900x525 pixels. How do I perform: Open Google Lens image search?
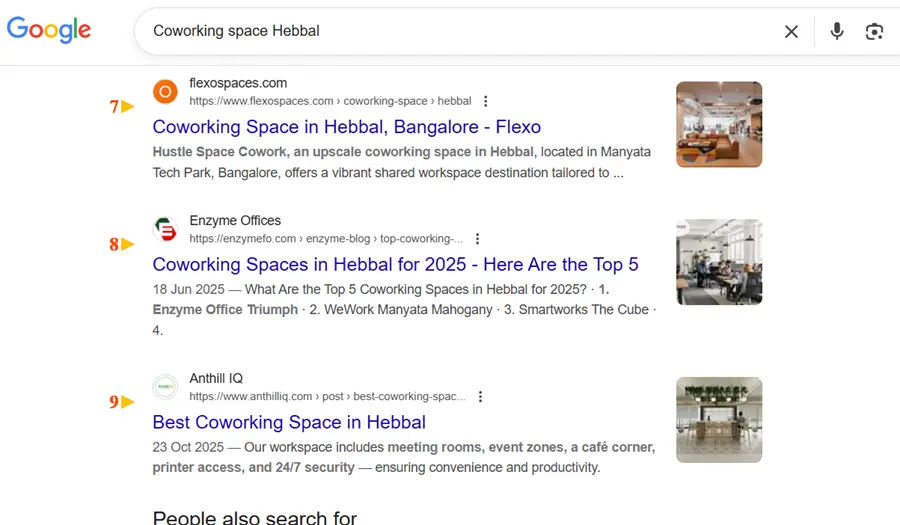pos(874,31)
